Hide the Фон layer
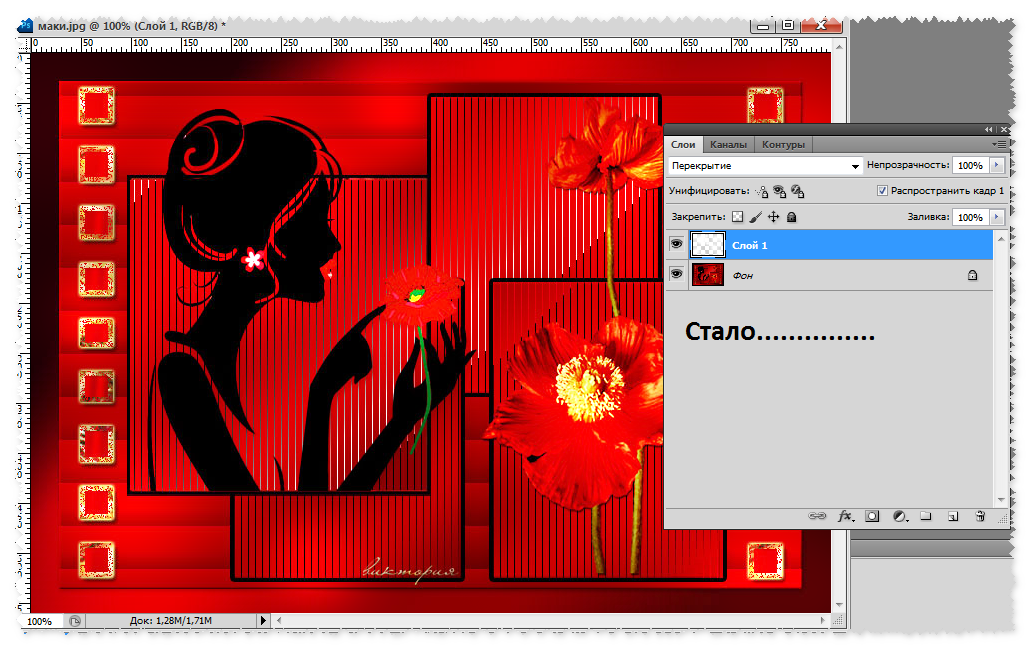 point(676,274)
